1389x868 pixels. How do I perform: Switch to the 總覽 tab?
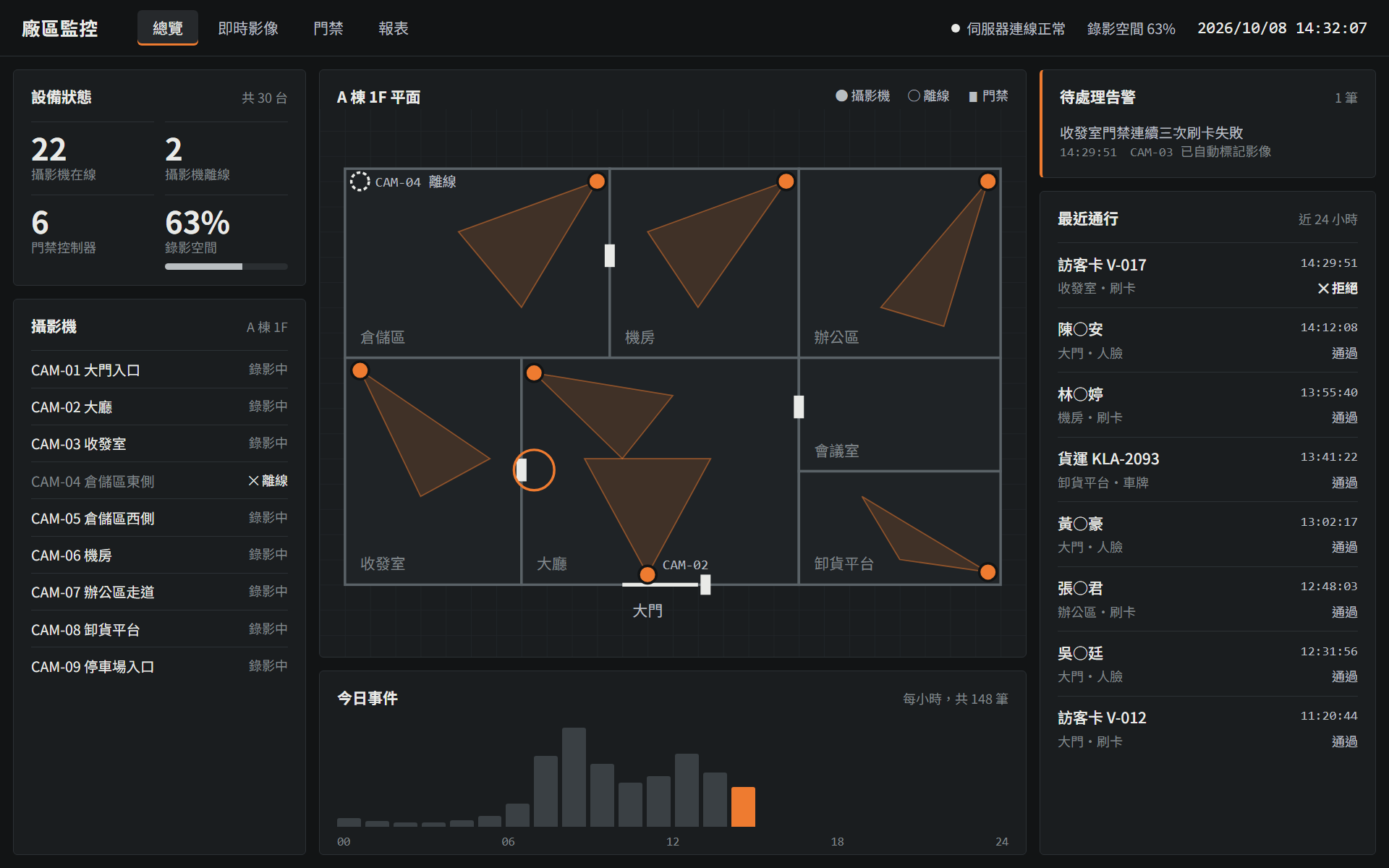point(168,28)
